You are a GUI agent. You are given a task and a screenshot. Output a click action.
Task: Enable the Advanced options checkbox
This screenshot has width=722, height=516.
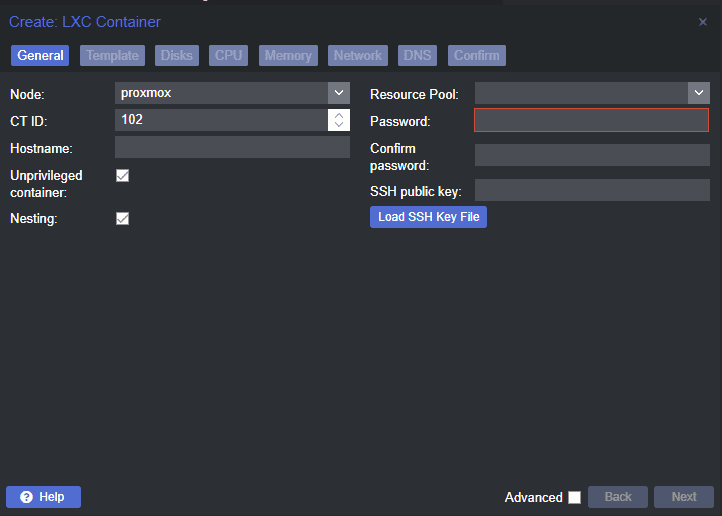[574, 497]
